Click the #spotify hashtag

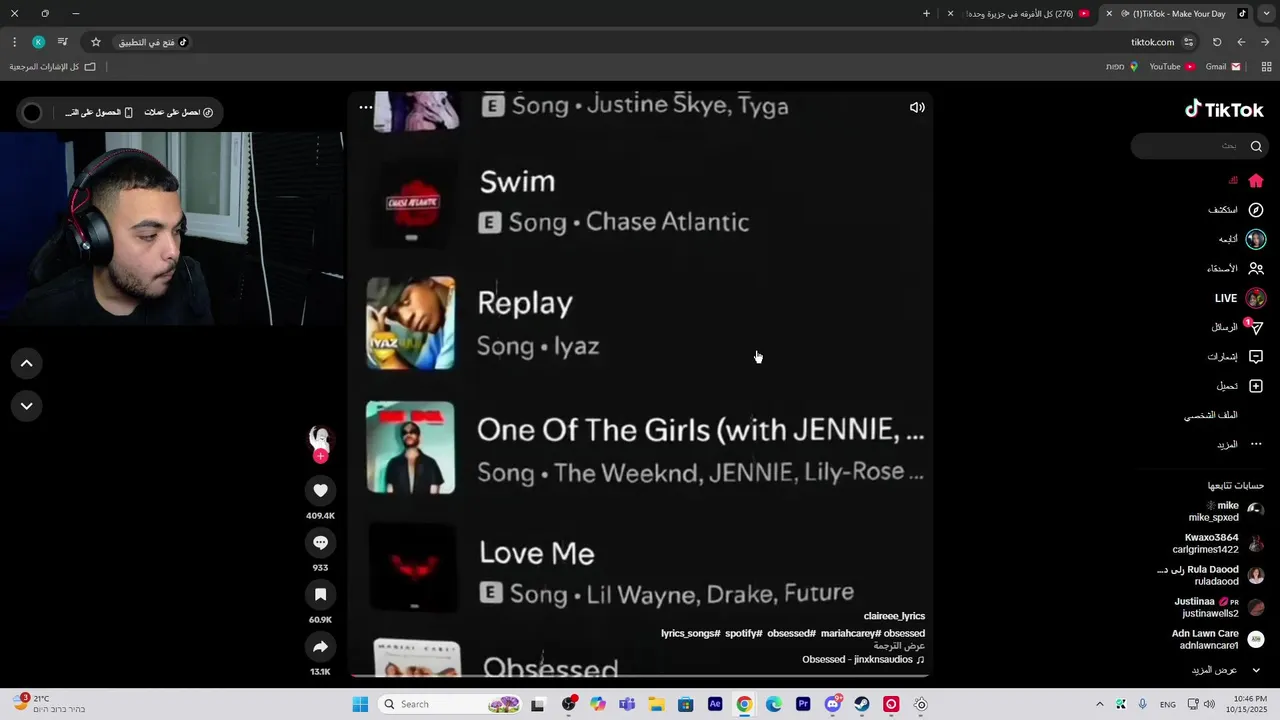(744, 633)
